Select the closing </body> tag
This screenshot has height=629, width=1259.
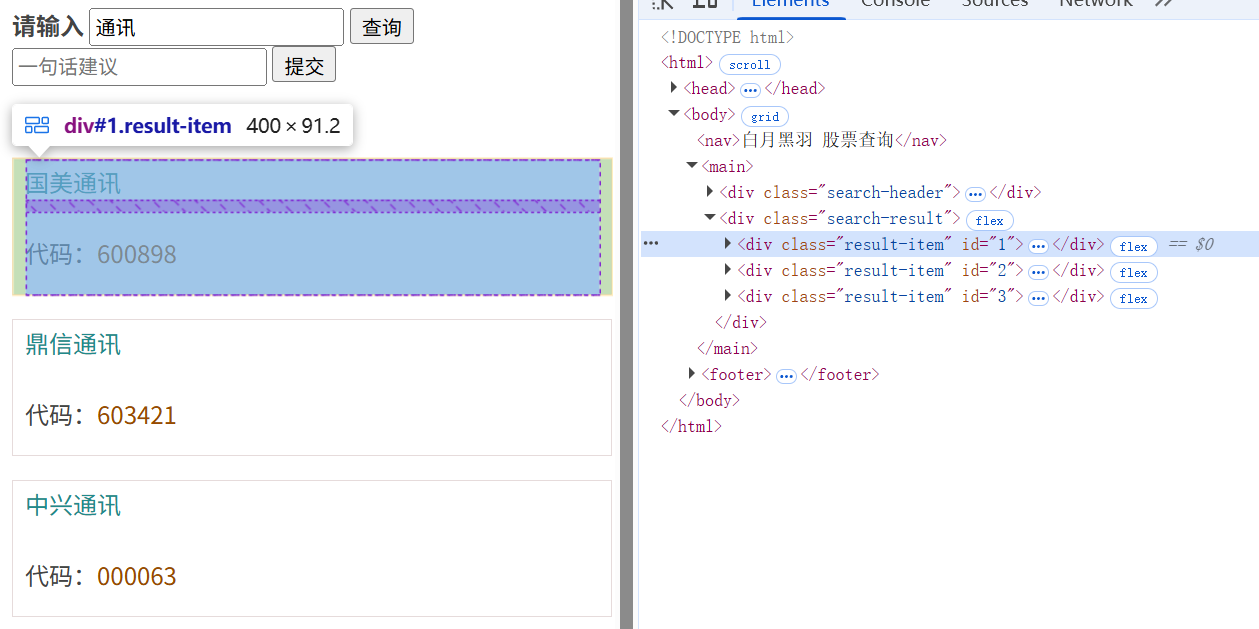709,400
